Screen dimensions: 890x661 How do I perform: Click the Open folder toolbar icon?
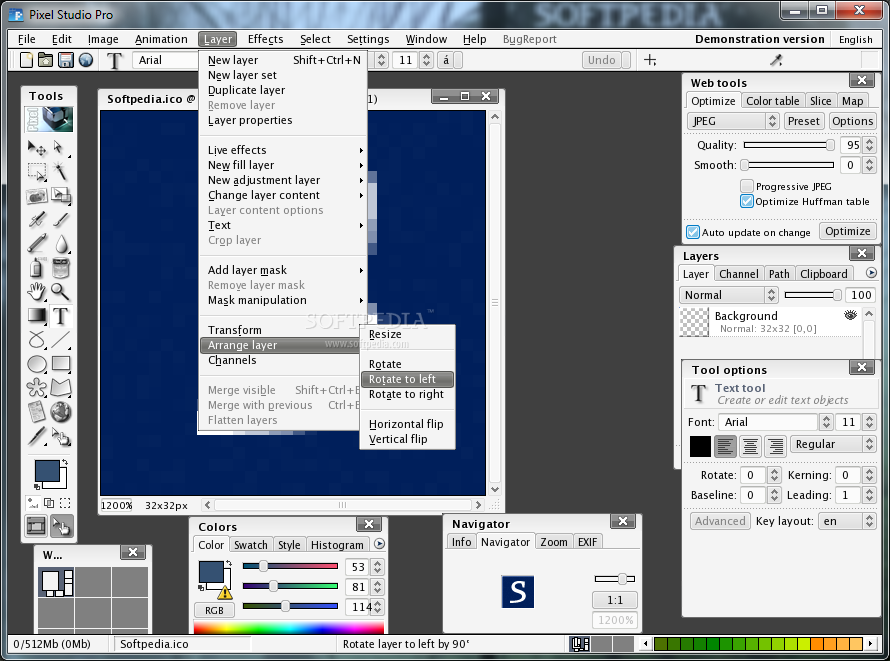click(45, 60)
